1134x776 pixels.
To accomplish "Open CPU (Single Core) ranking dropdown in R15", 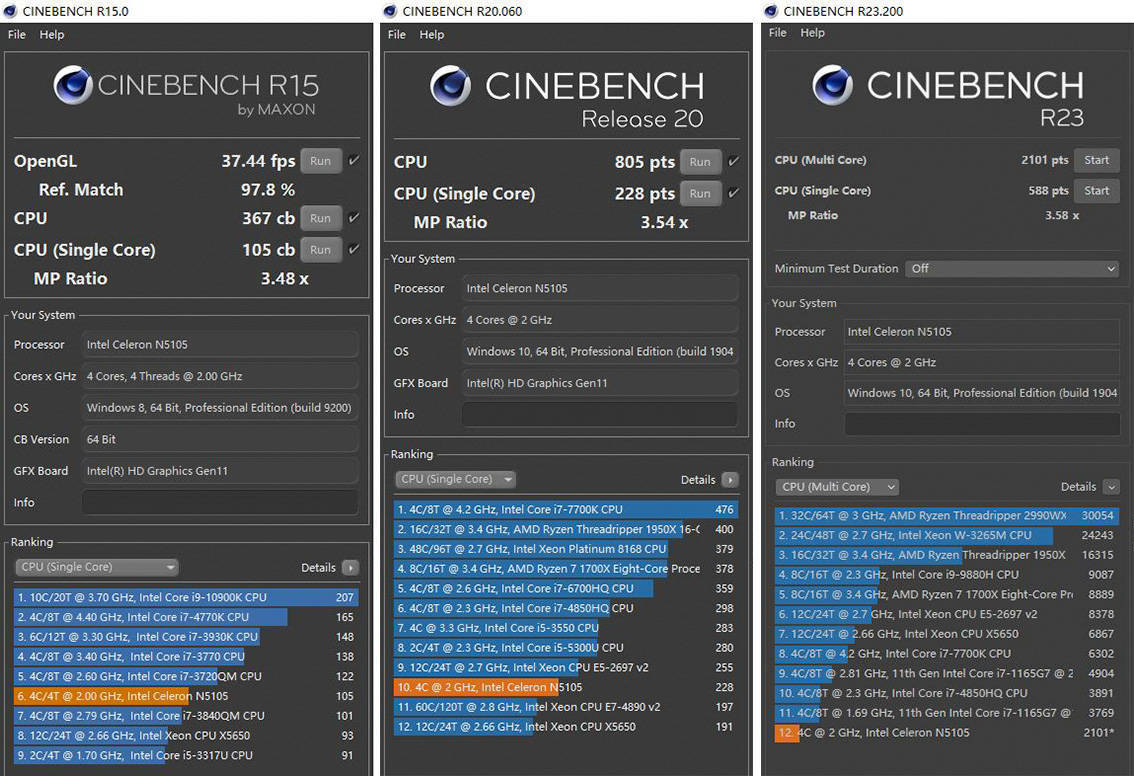I will click(x=97, y=567).
